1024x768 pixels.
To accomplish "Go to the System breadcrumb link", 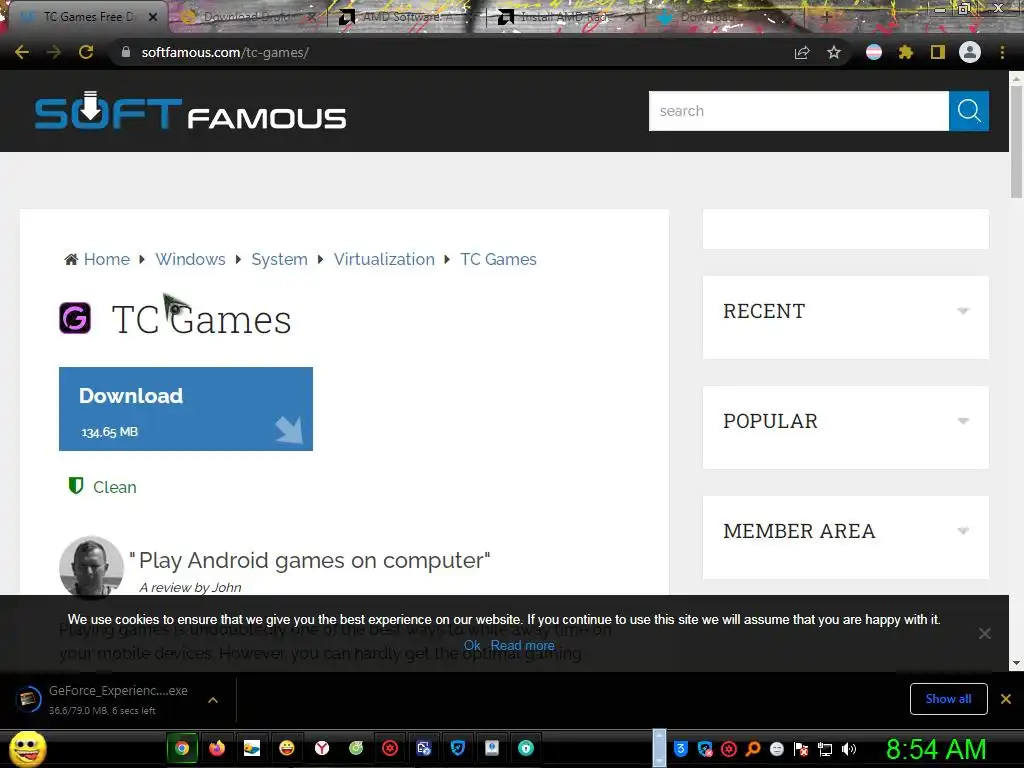I will pos(280,259).
